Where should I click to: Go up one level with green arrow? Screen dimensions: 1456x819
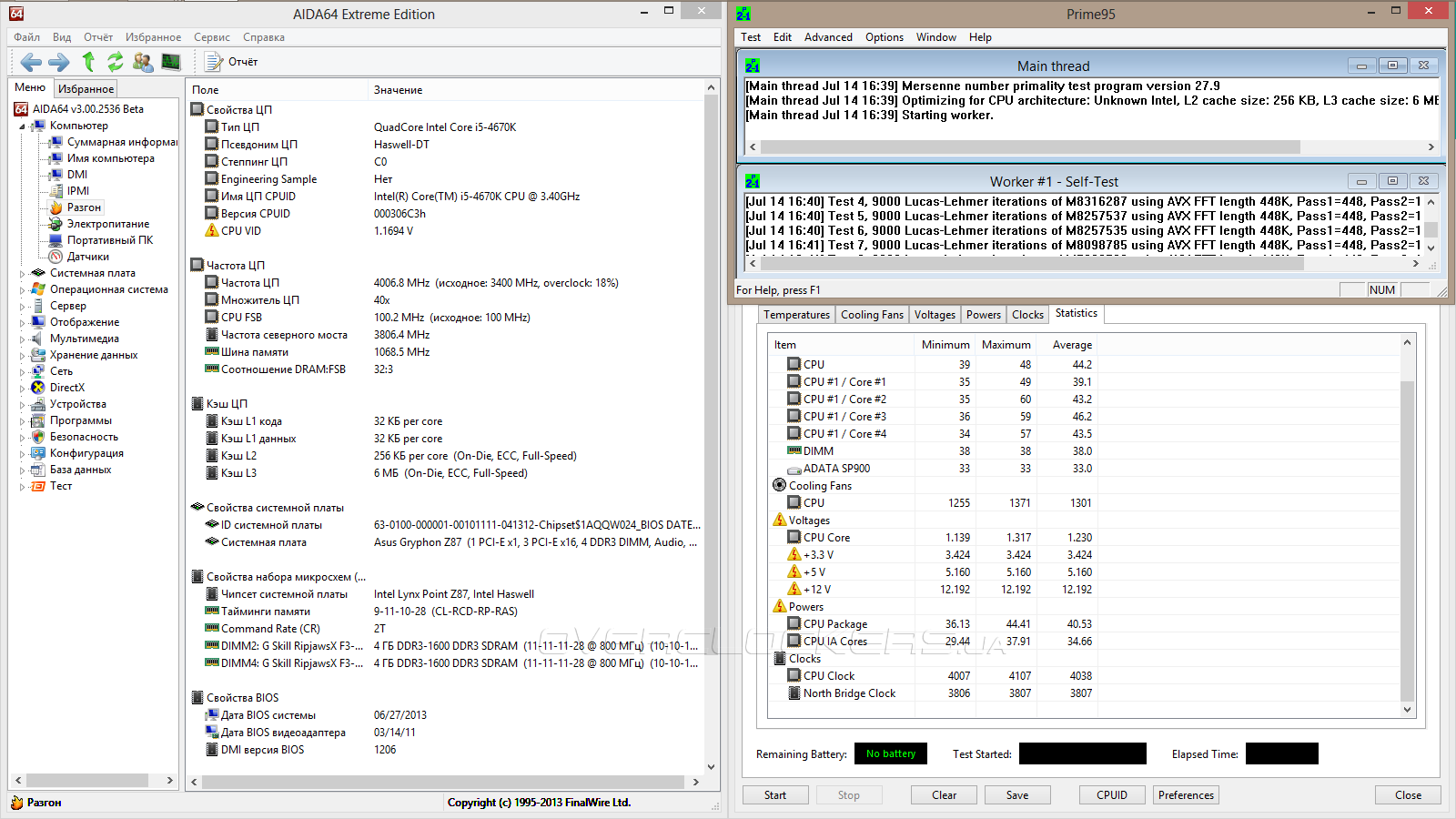click(x=88, y=62)
